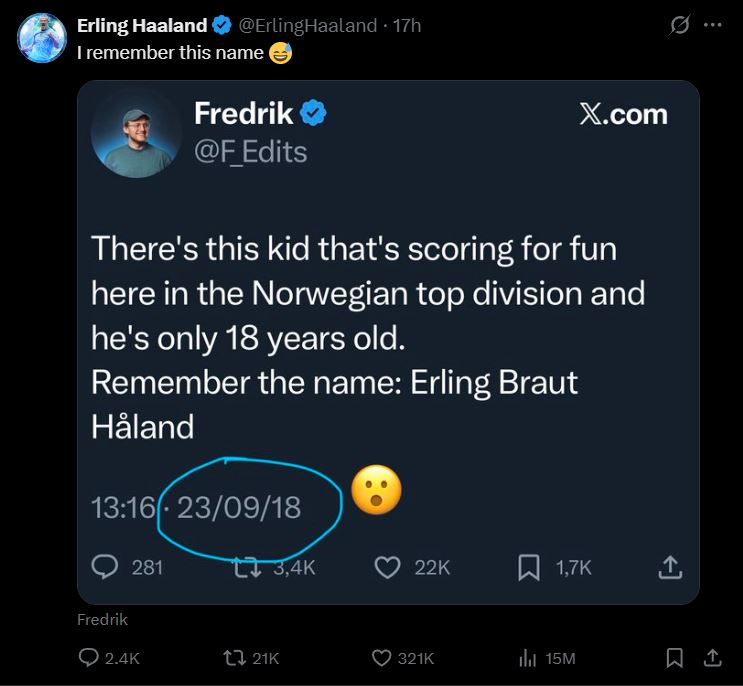Image resolution: width=743 pixels, height=686 pixels.
Task: Open the Erling Haaland display name link
Action: point(142,26)
